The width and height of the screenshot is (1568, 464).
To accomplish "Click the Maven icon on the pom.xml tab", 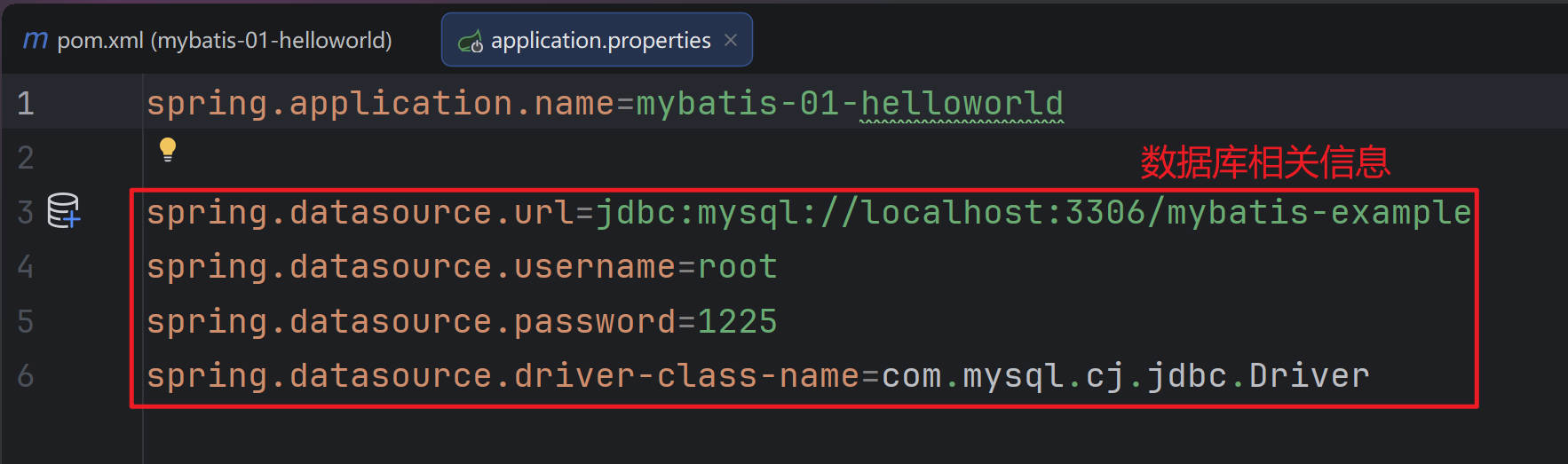I will (35, 40).
